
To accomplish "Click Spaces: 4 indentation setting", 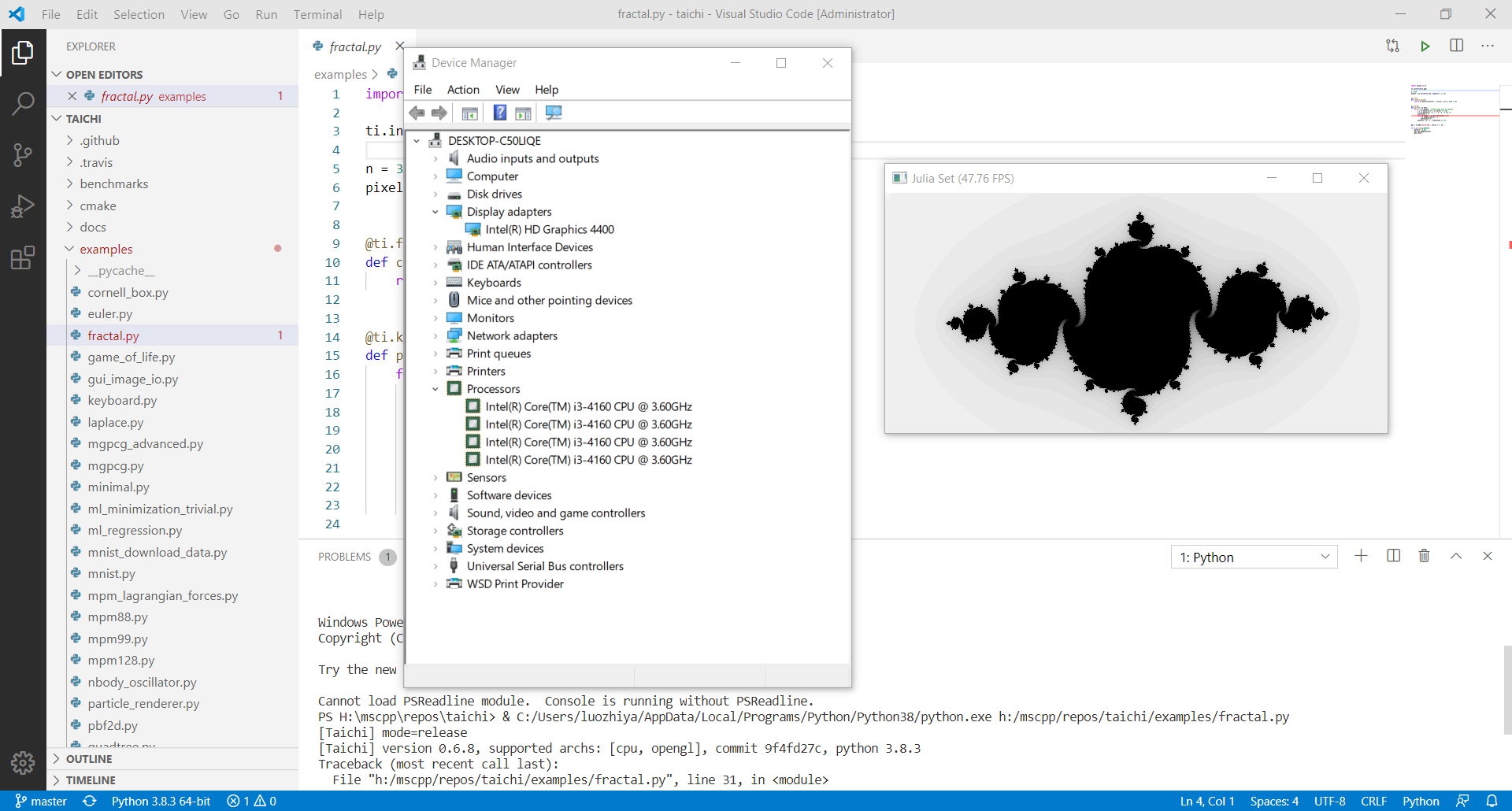I will pyautogui.click(x=1274, y=801).
